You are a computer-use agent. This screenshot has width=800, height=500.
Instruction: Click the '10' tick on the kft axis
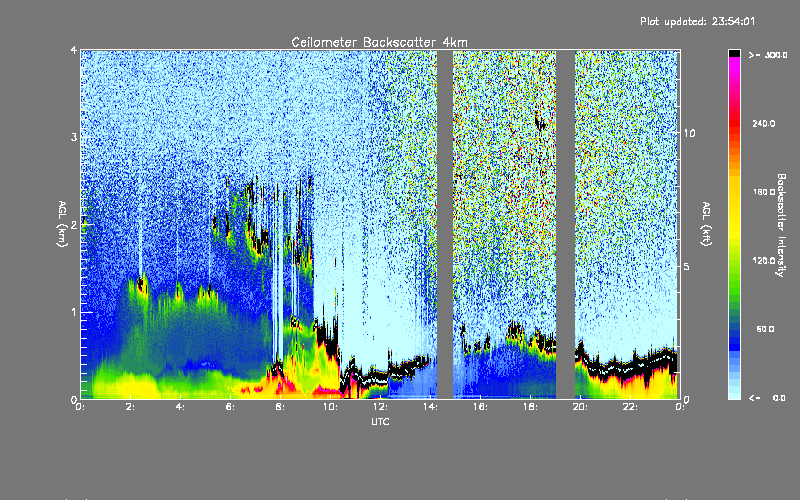point(689,133)
